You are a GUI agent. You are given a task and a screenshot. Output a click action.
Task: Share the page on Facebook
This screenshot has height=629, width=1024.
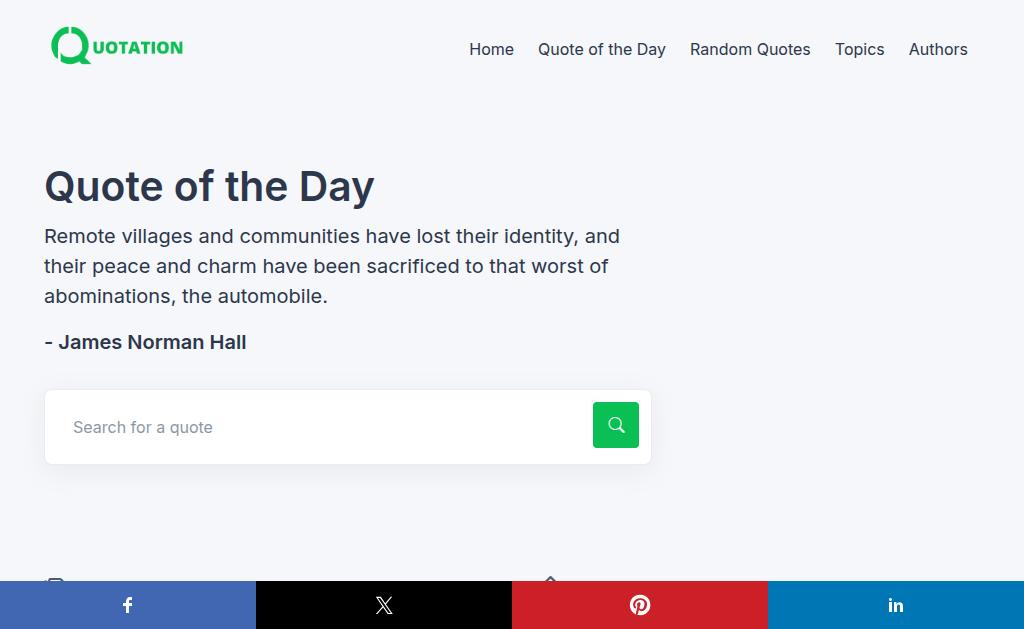[128, 605]
